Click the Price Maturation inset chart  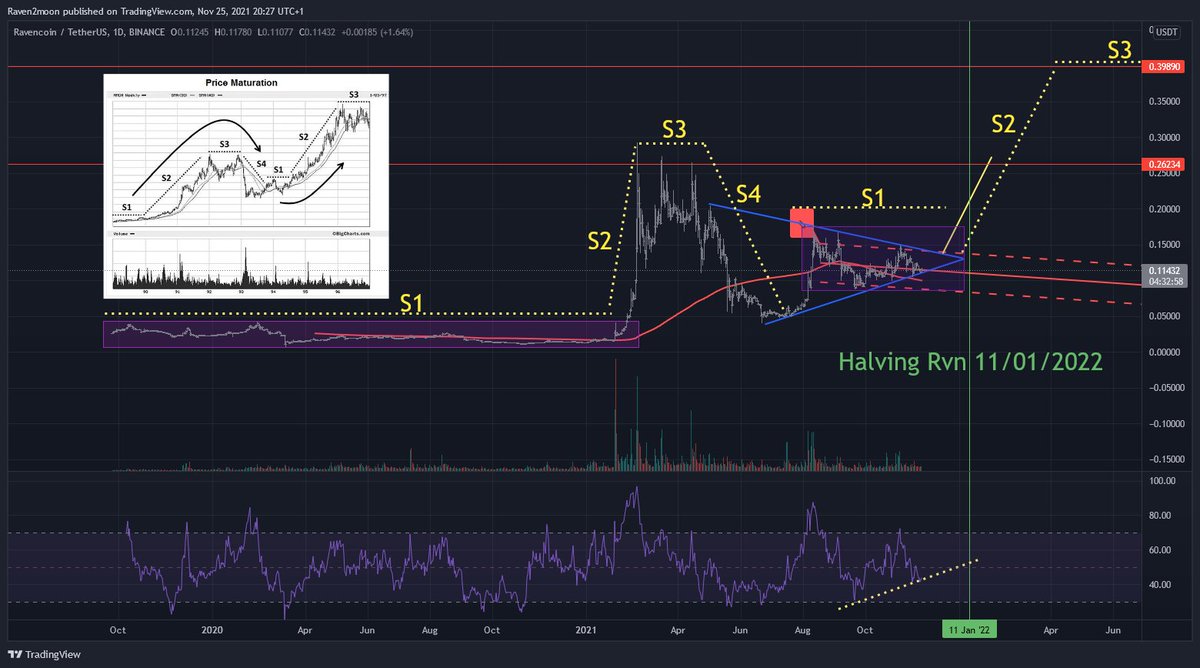246,186
